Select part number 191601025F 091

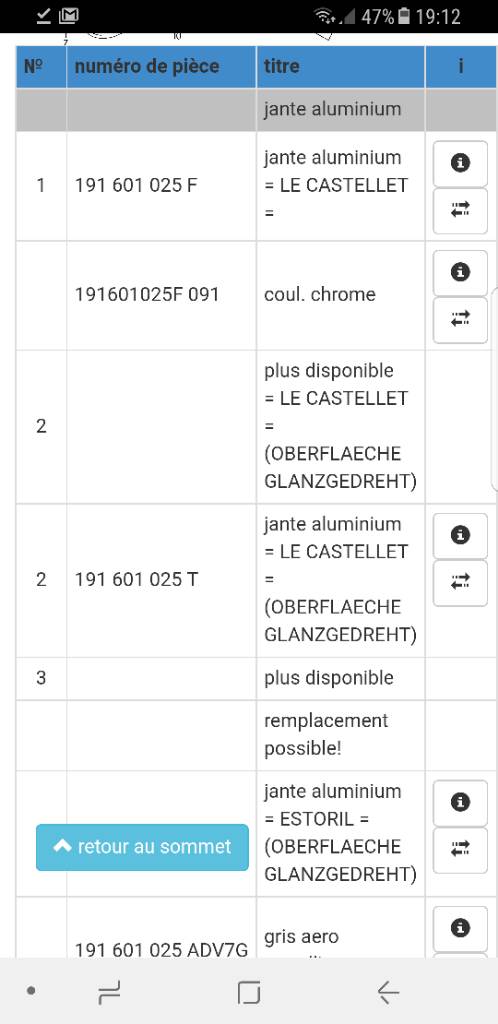click(147, 295)
